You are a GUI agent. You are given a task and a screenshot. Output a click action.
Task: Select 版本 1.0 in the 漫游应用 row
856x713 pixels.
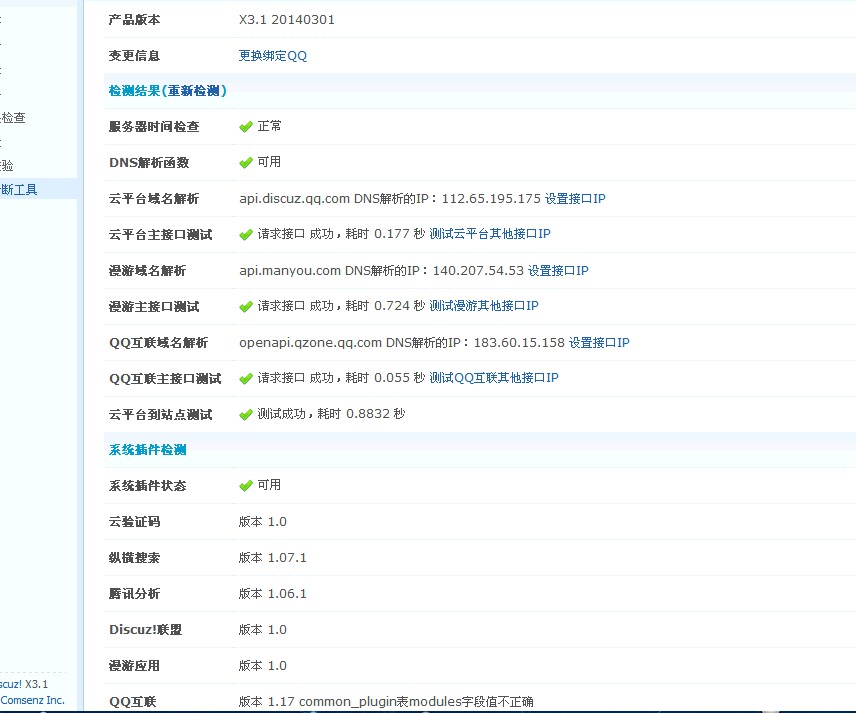tap(263, 666)
